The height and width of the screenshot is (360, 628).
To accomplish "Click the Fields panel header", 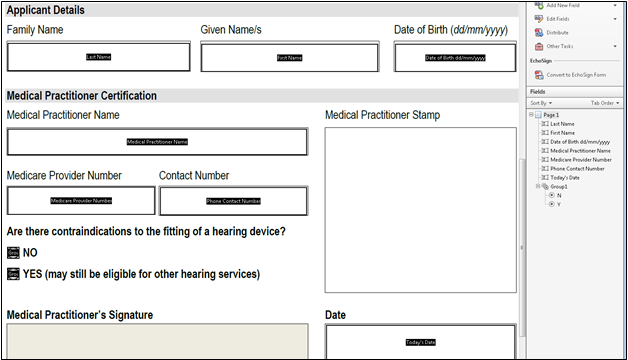I will click(574, 92).
